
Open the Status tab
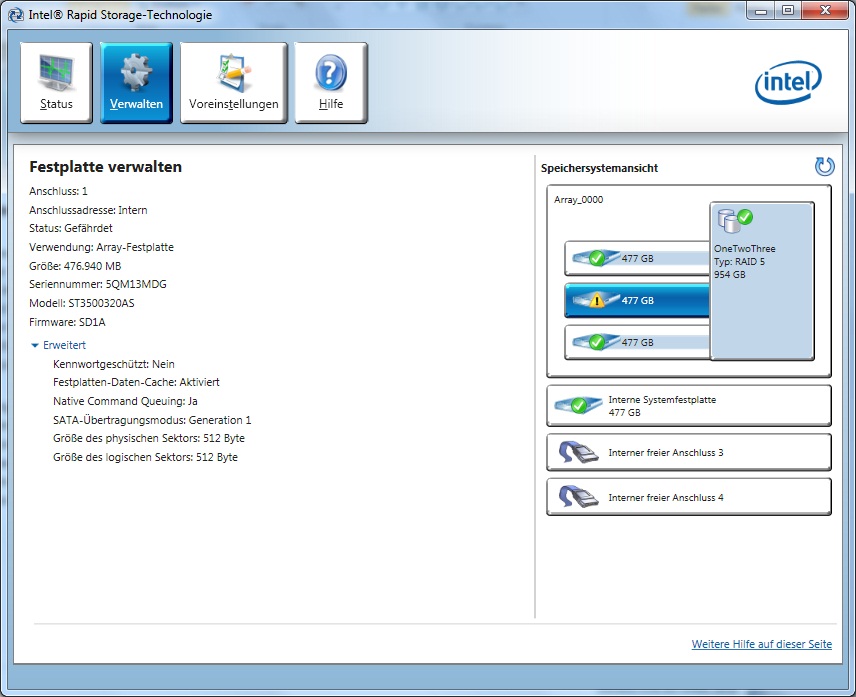(x=56, y=82)
